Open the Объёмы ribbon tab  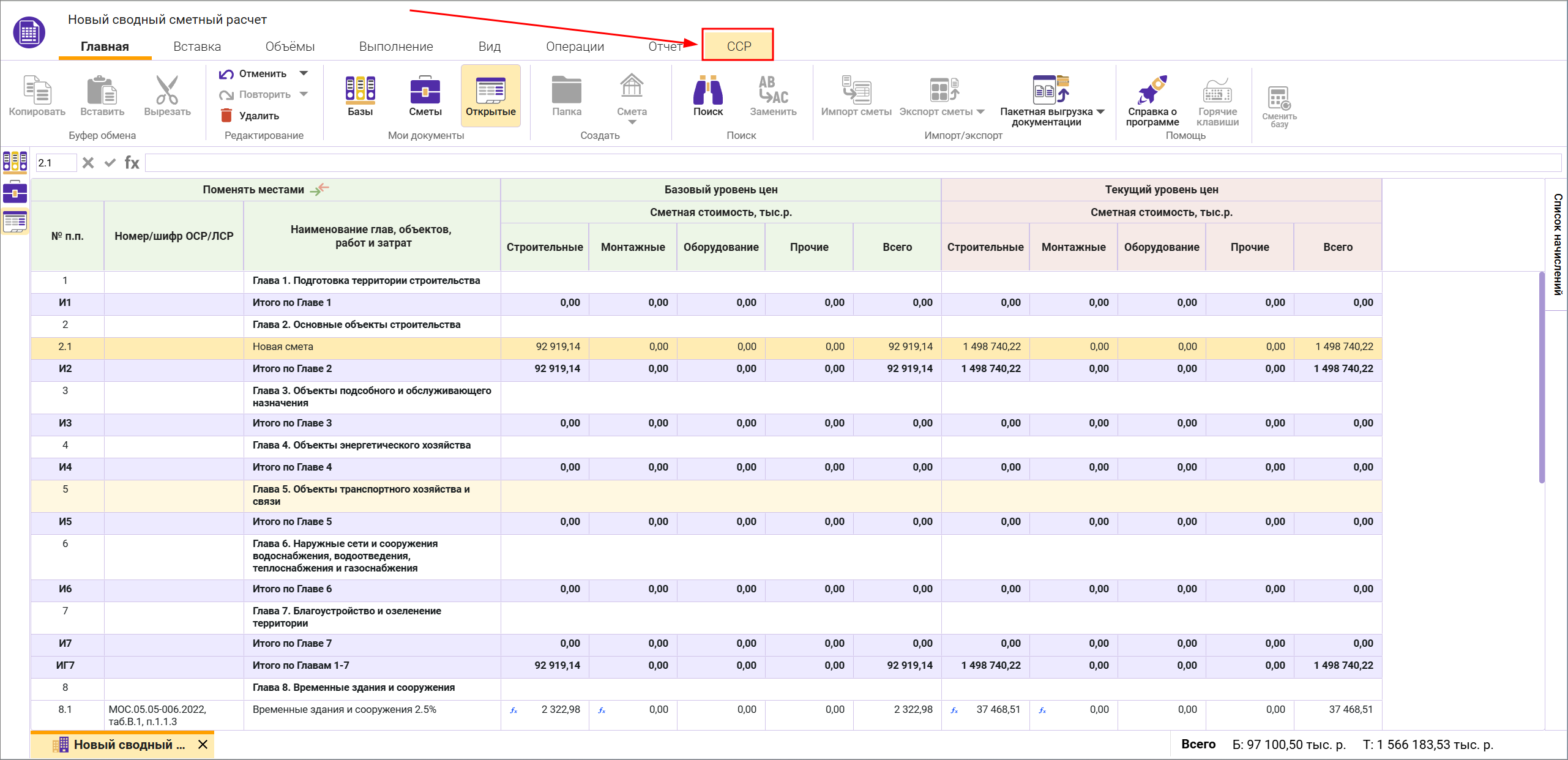pyautogui.click(x=289, y=47)
